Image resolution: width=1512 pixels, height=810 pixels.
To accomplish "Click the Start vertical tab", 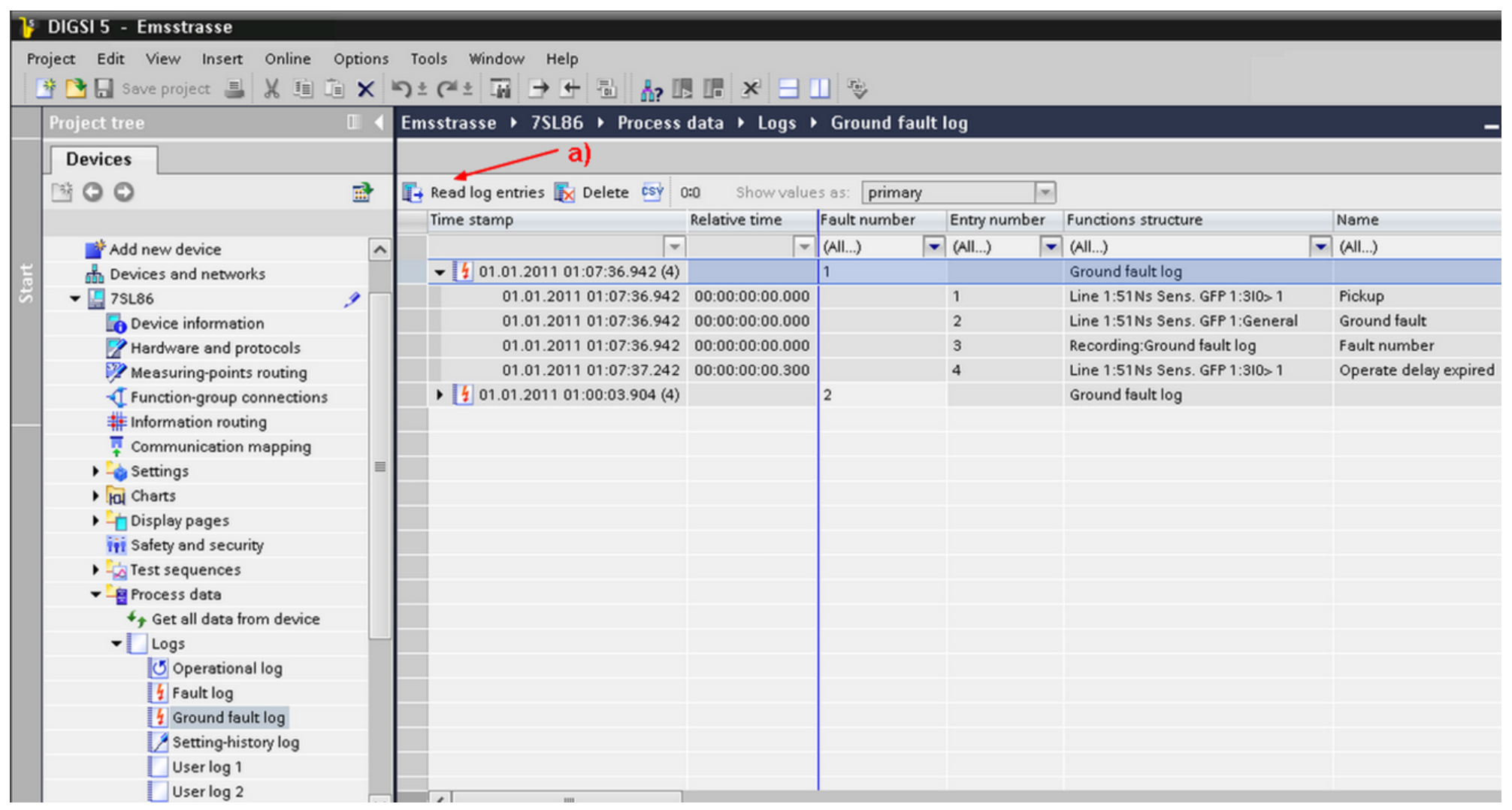I will [x=26, y=283].
